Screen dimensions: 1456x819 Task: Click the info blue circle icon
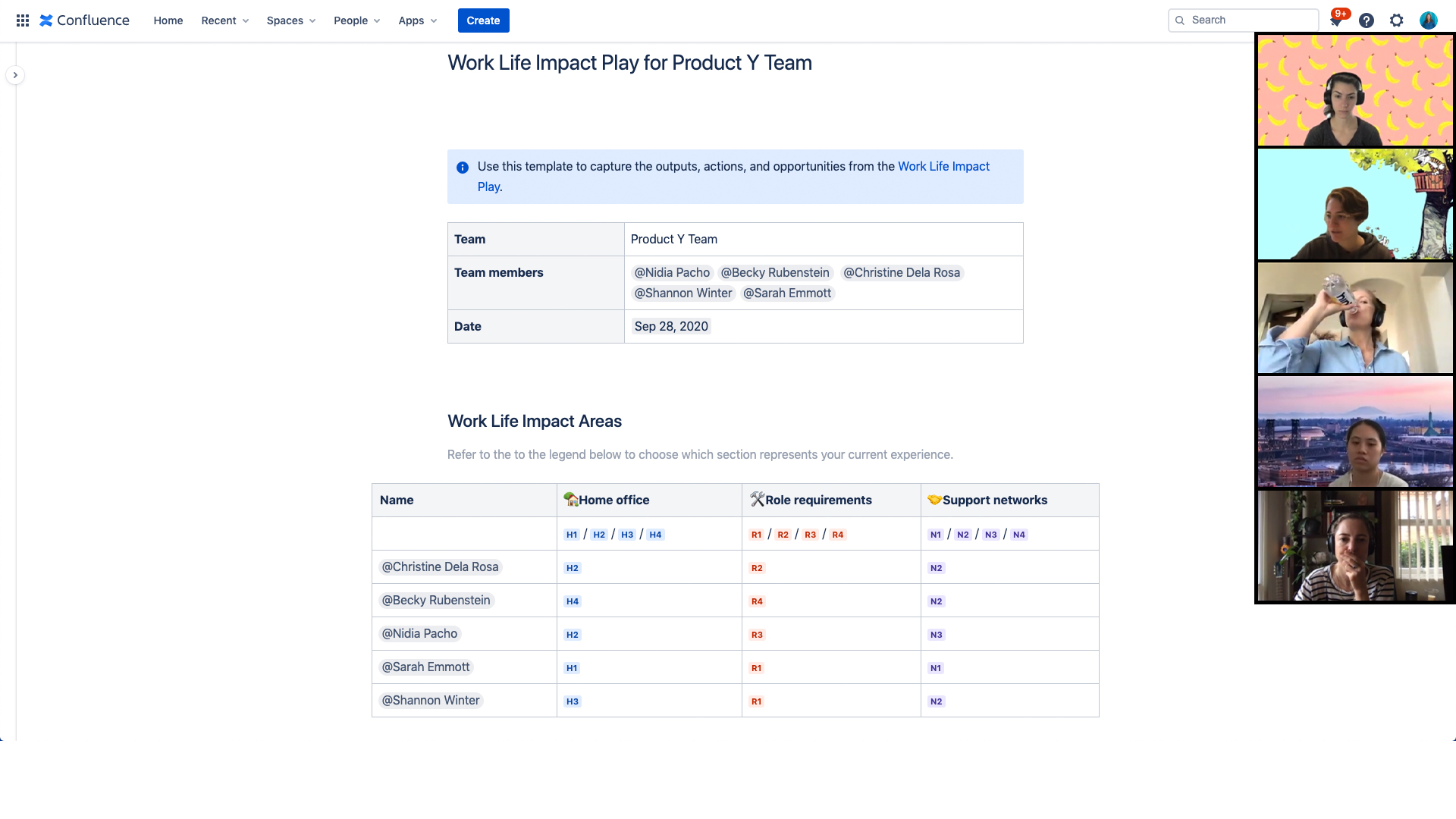[462, 167]
